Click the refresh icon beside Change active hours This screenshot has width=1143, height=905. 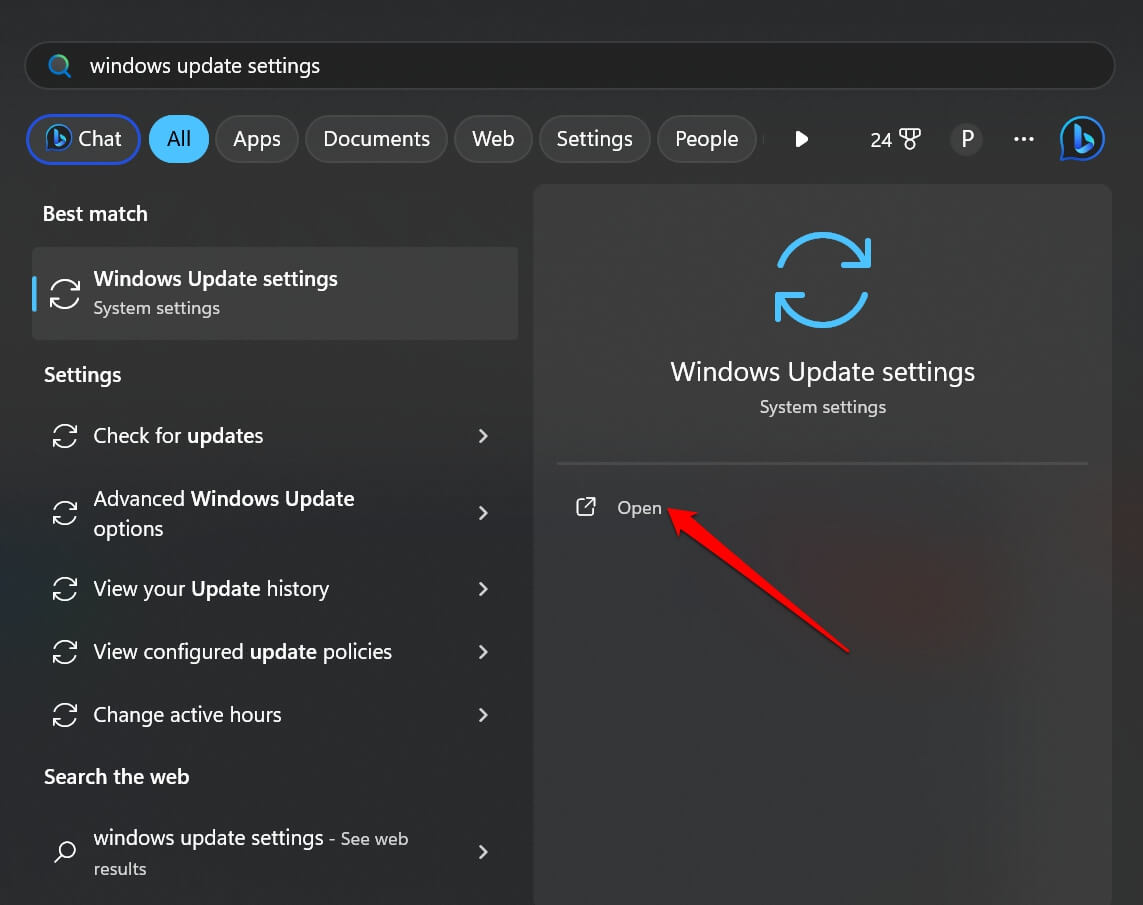tap(64, 715)
